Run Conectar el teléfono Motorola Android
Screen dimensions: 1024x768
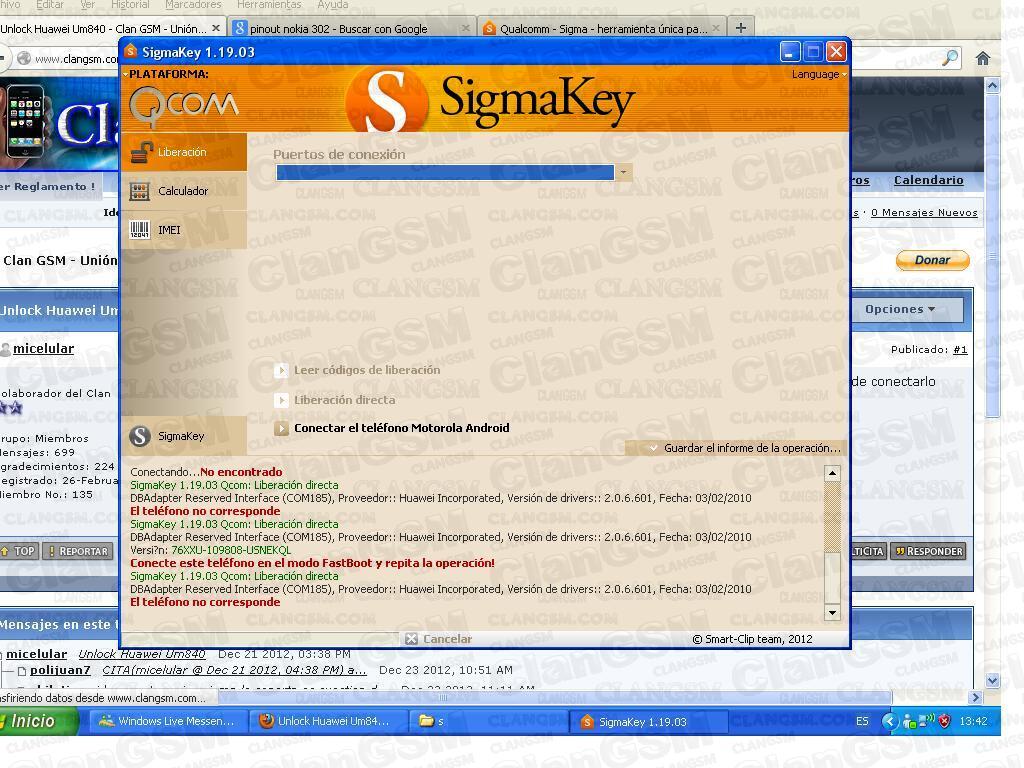point(392,428)
